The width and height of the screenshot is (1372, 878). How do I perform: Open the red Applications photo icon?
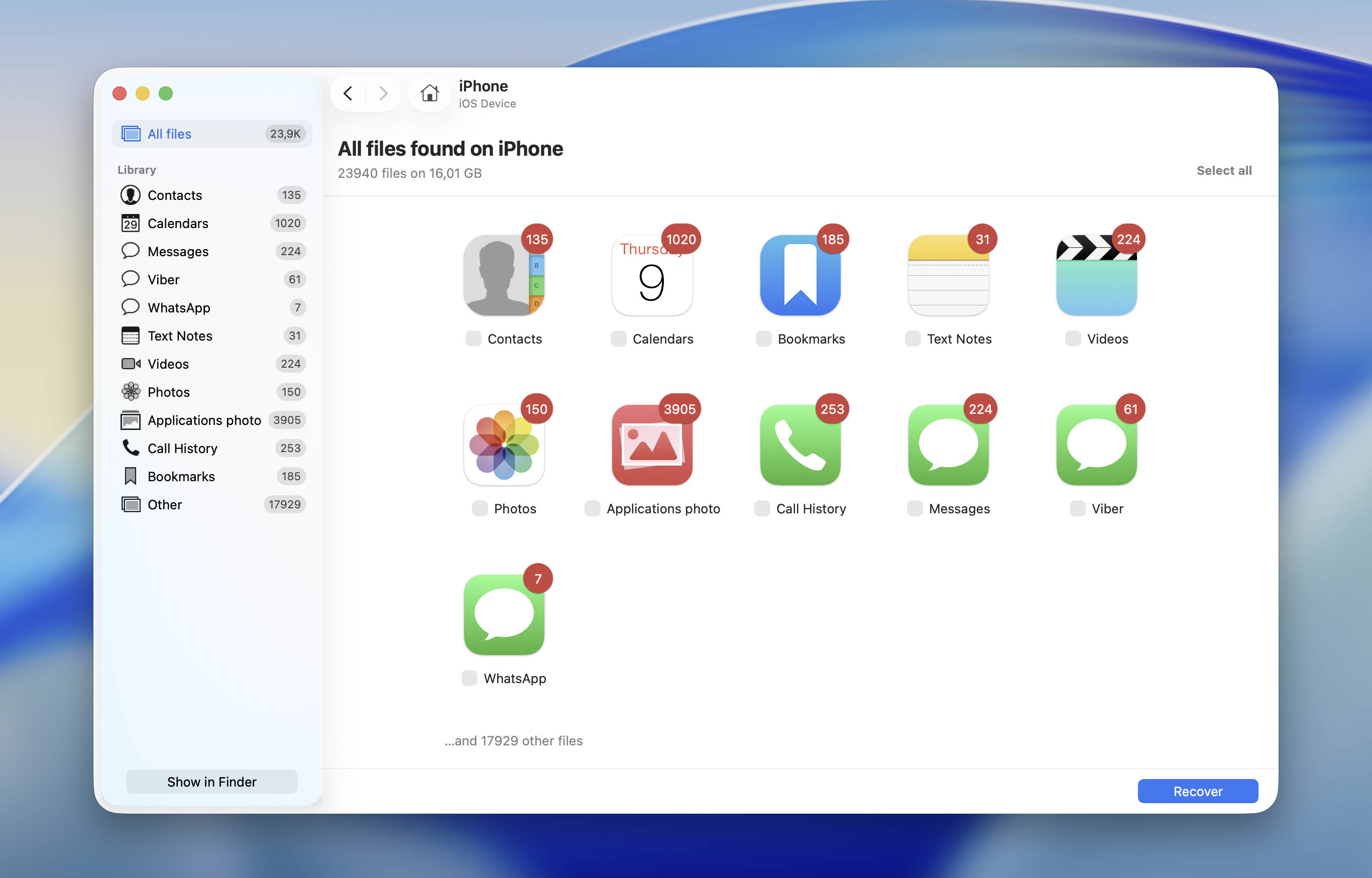[x=651, y=445]
